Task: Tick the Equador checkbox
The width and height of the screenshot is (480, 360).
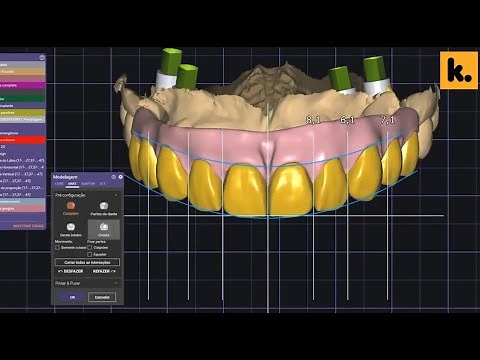Action: tap(90, 254)
